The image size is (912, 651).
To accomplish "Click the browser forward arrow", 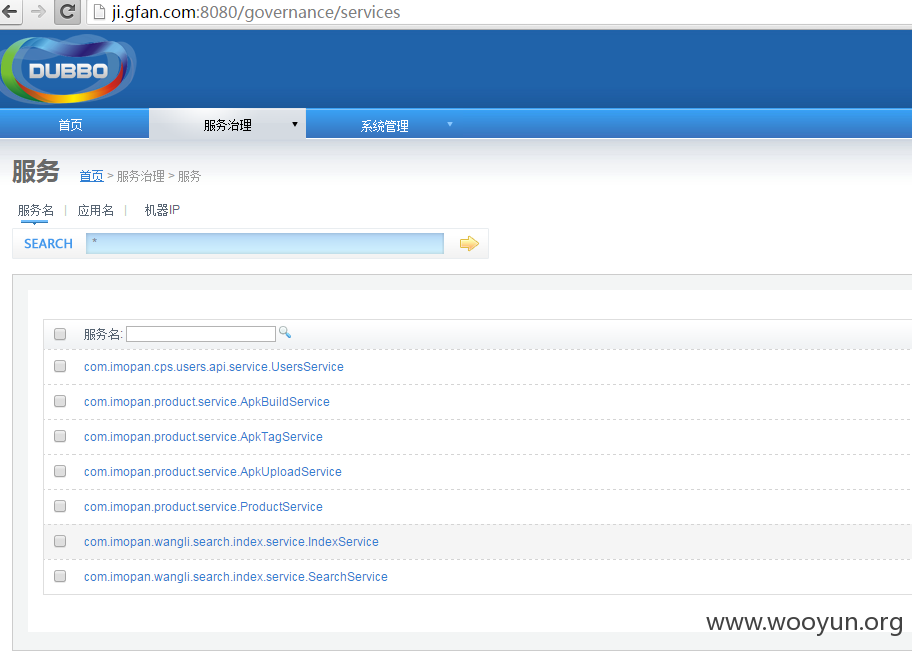I will click(38, 12).
